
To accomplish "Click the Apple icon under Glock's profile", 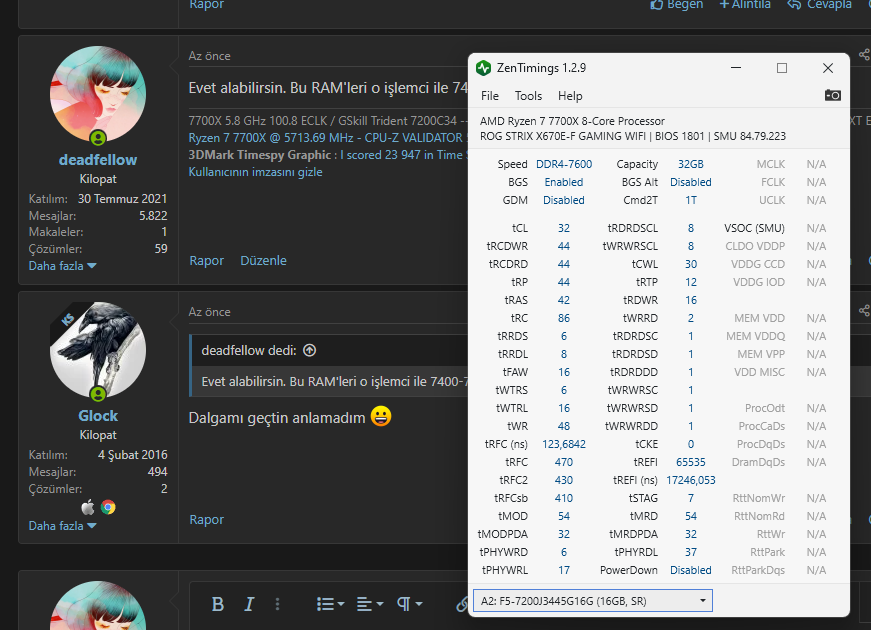I will coord(88,507).
